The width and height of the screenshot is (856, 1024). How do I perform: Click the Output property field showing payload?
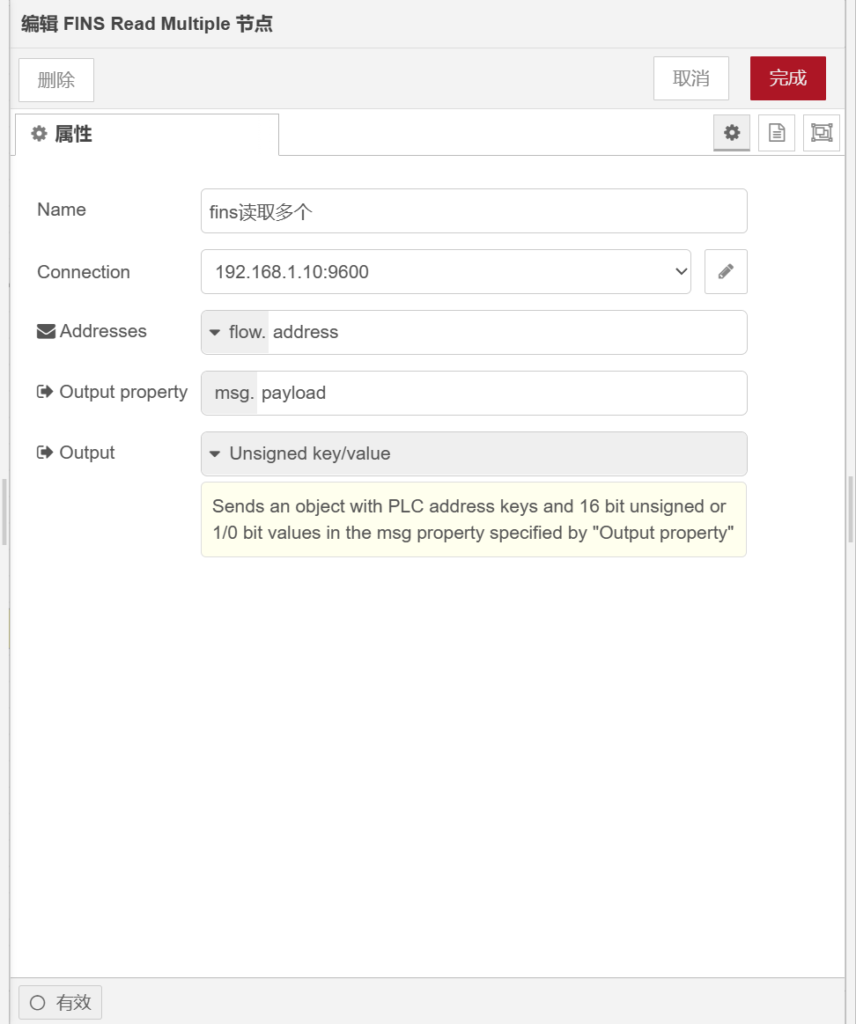500,393
